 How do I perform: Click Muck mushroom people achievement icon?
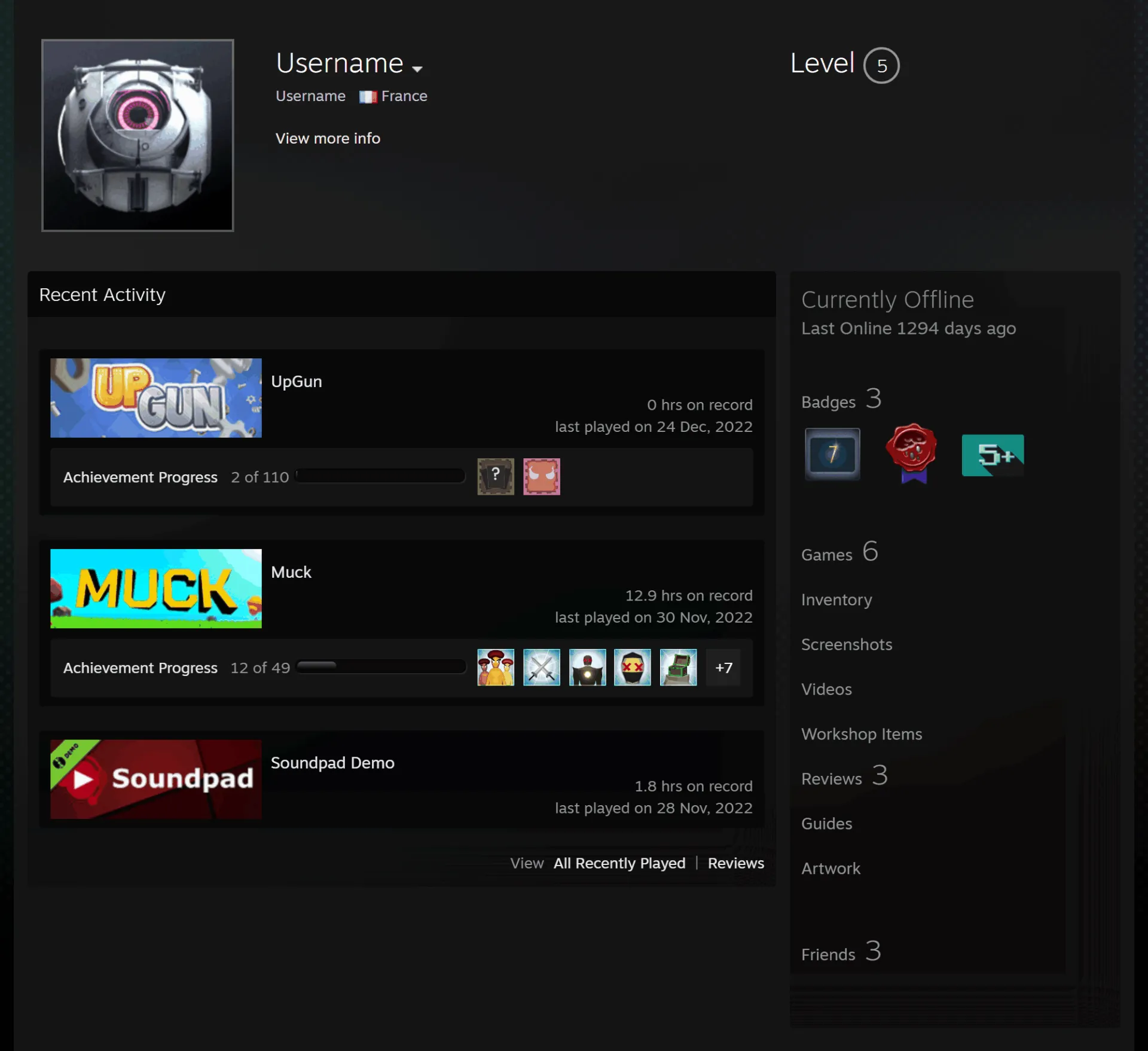click(496, 668)
